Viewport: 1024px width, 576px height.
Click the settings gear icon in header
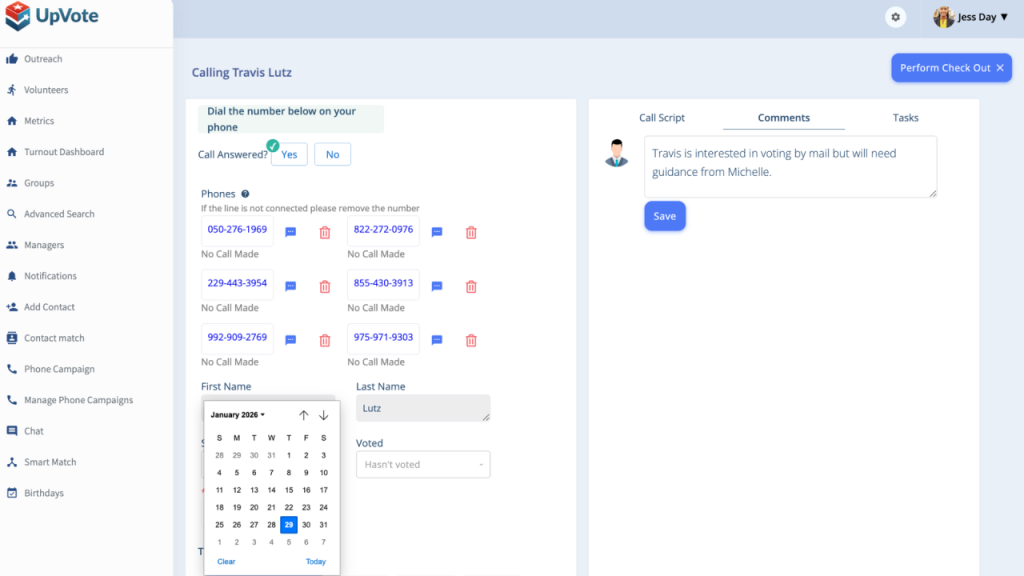pos(895,17)
